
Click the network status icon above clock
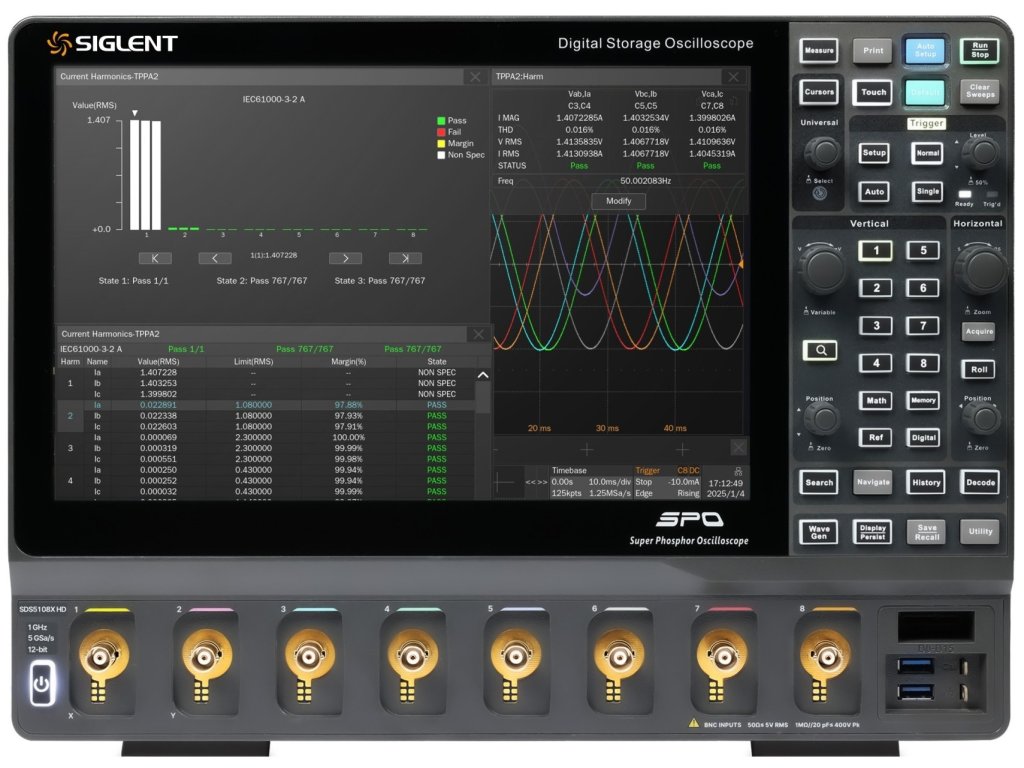pyautogui.click(x=738, y=469)
